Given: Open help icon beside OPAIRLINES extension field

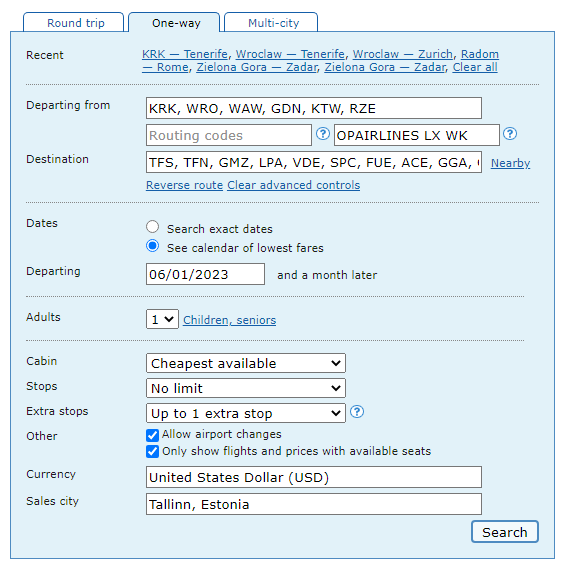Looking at the screenshot, I should pos(510,134).
